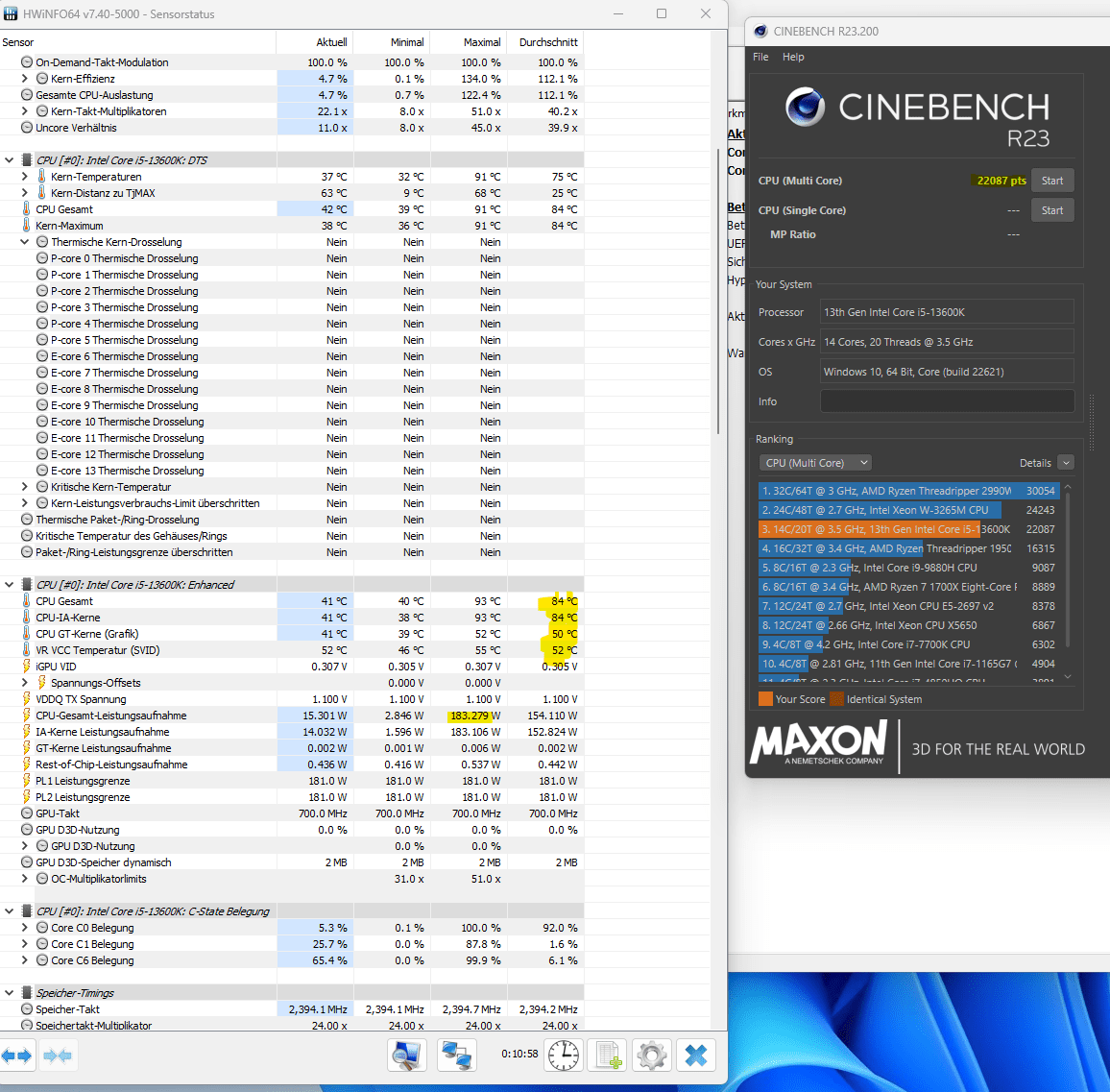Screen dimensions: 1110x1092
Task: Select the GPU D3D-Speicher dynamisch row
Action: click(x=292, y=862)
